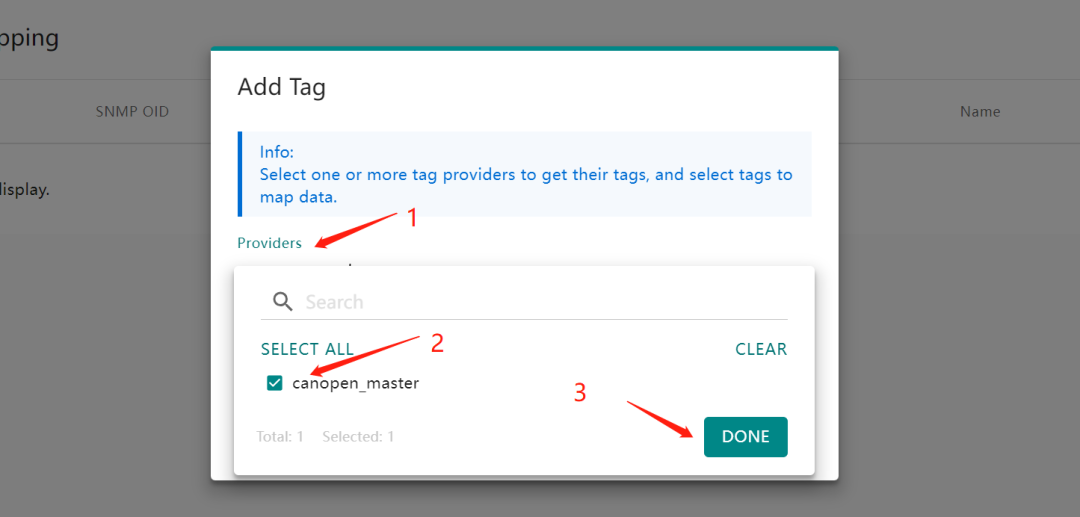Click the empty table "display." message
Image resolution: width=1080 pixels, height=517 pixels.
25,189
